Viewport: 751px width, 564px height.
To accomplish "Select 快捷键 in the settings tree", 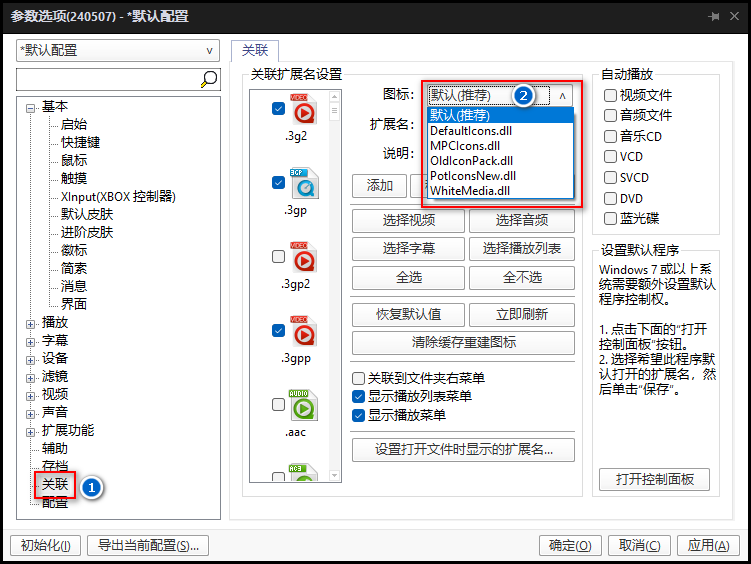I will [x=80, y=142].
